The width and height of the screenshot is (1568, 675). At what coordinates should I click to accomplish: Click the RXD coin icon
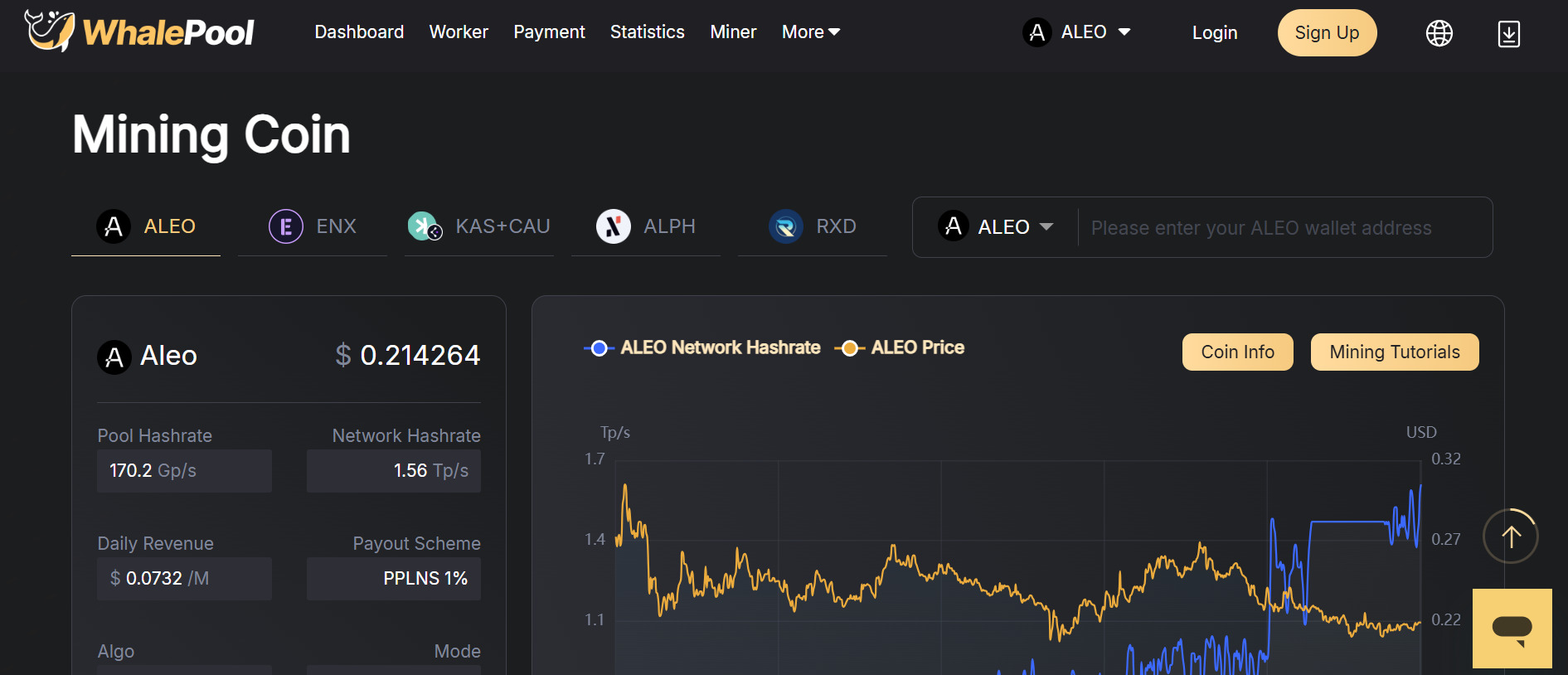coord(786,226)
